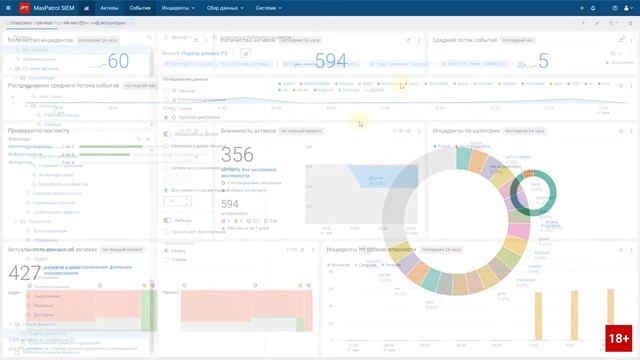Screen dimensions: 640x360
Task: Click the average event flow value 5
Action: 543,61
